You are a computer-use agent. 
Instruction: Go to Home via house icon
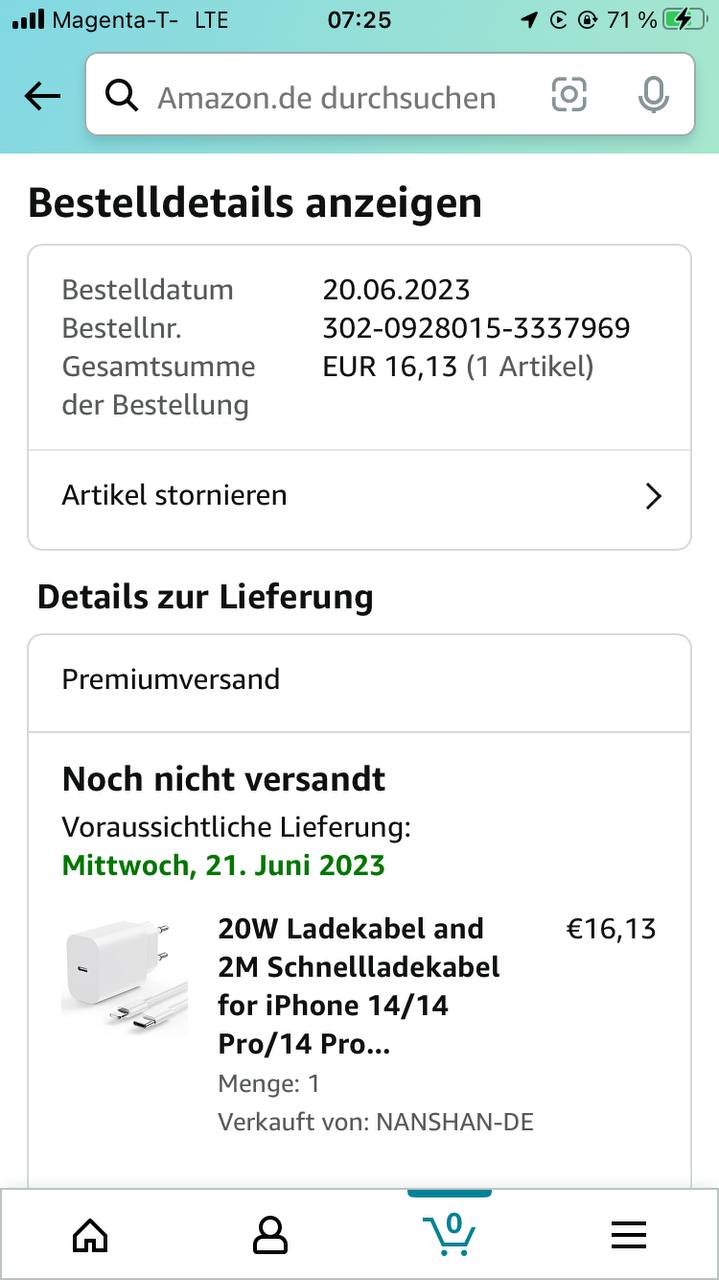click(90, 1236)
